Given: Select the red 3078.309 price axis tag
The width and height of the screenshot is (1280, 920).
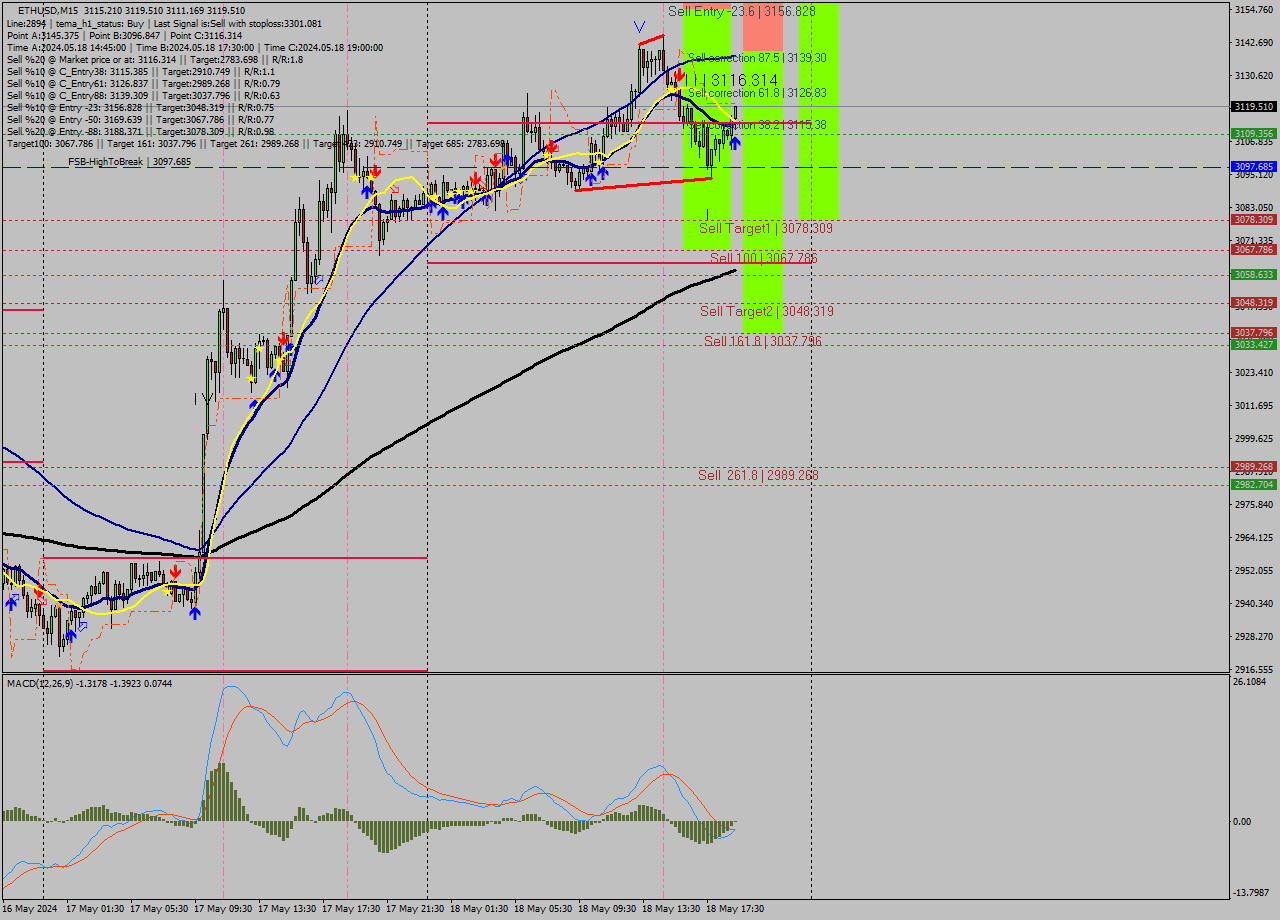Looking at the screenshot, I should (x=1253, y=220).
